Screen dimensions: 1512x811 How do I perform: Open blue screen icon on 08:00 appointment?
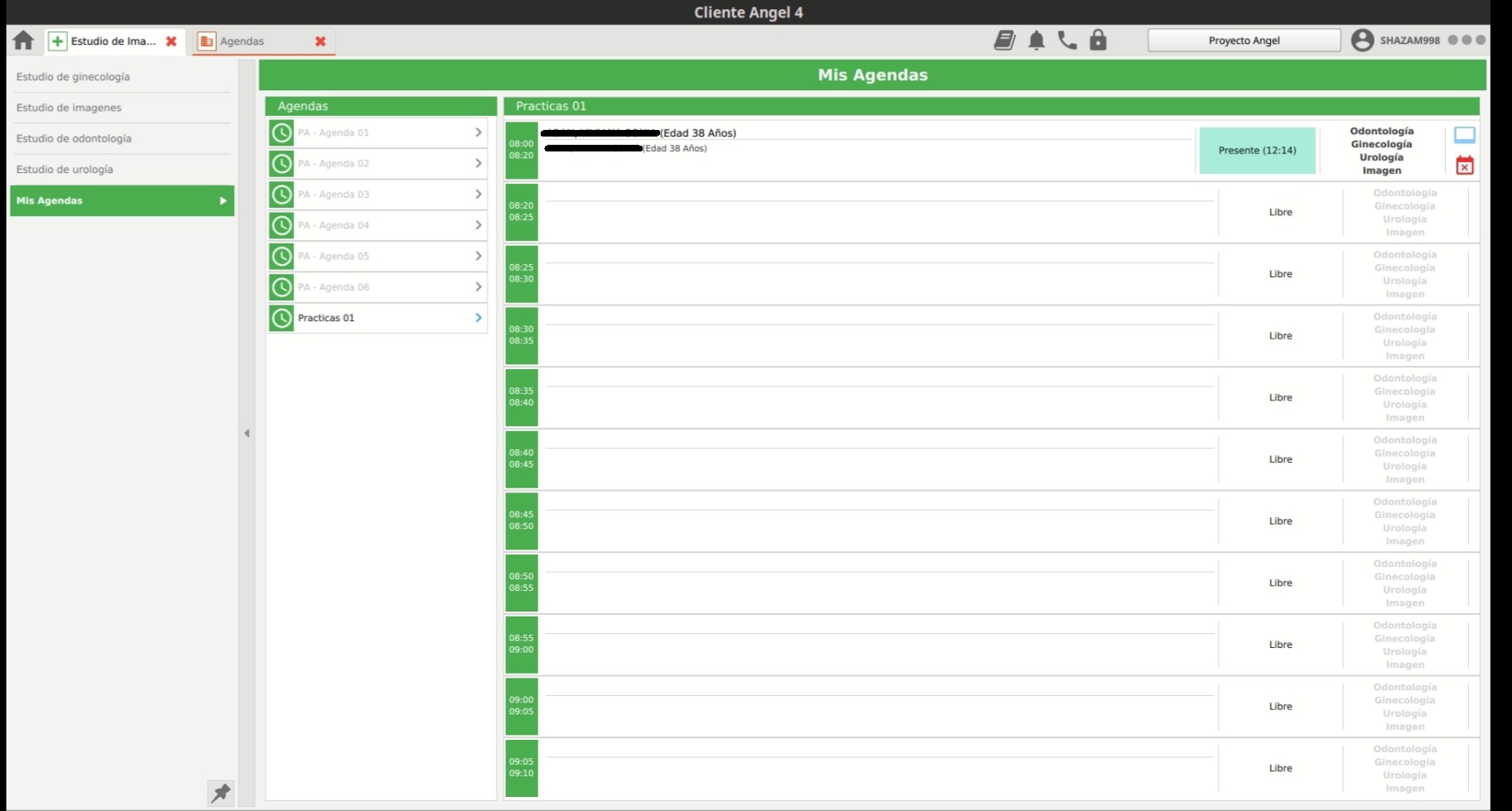[1465, 135]
